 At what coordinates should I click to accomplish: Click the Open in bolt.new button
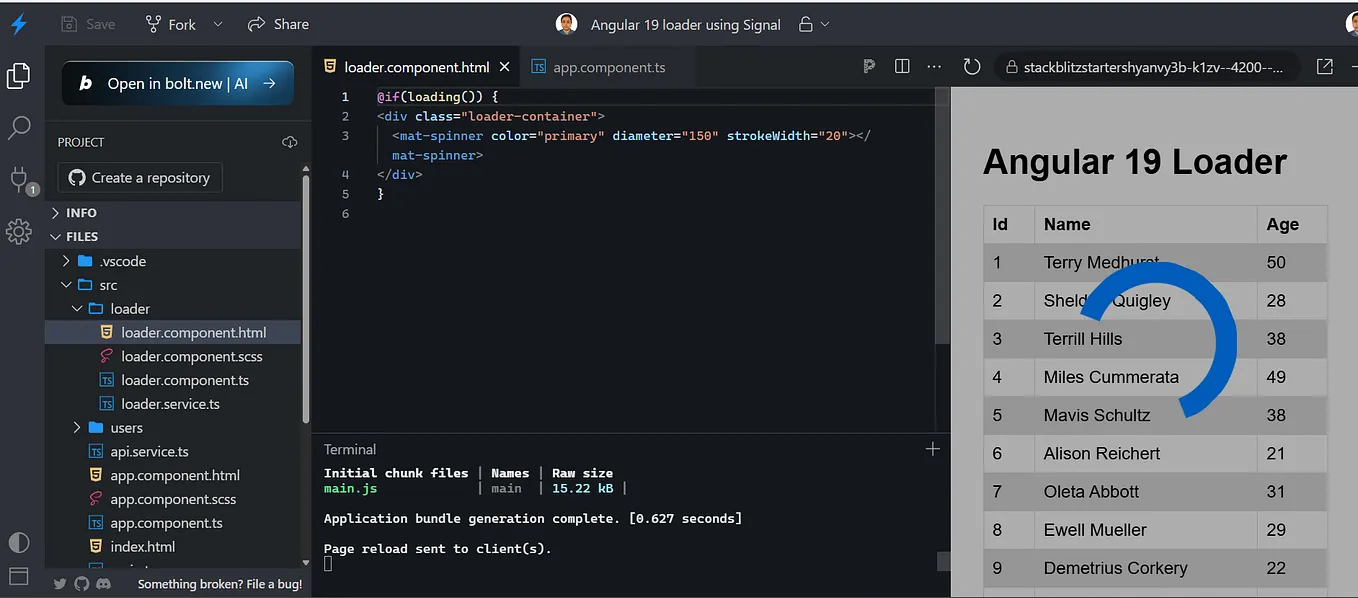pos(177,84)
